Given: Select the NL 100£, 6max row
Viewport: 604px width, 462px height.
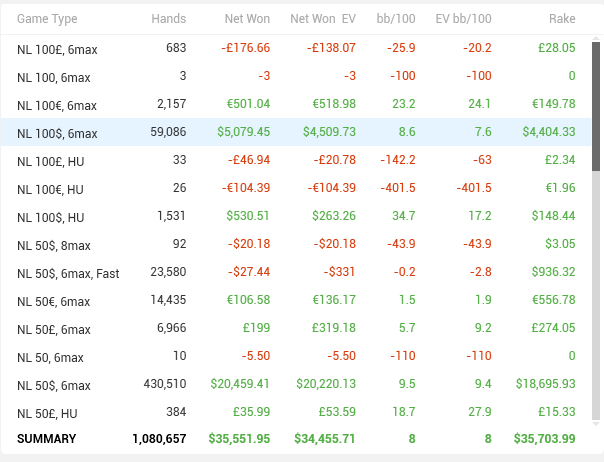Looking at the screenshot, I should 296,49.
